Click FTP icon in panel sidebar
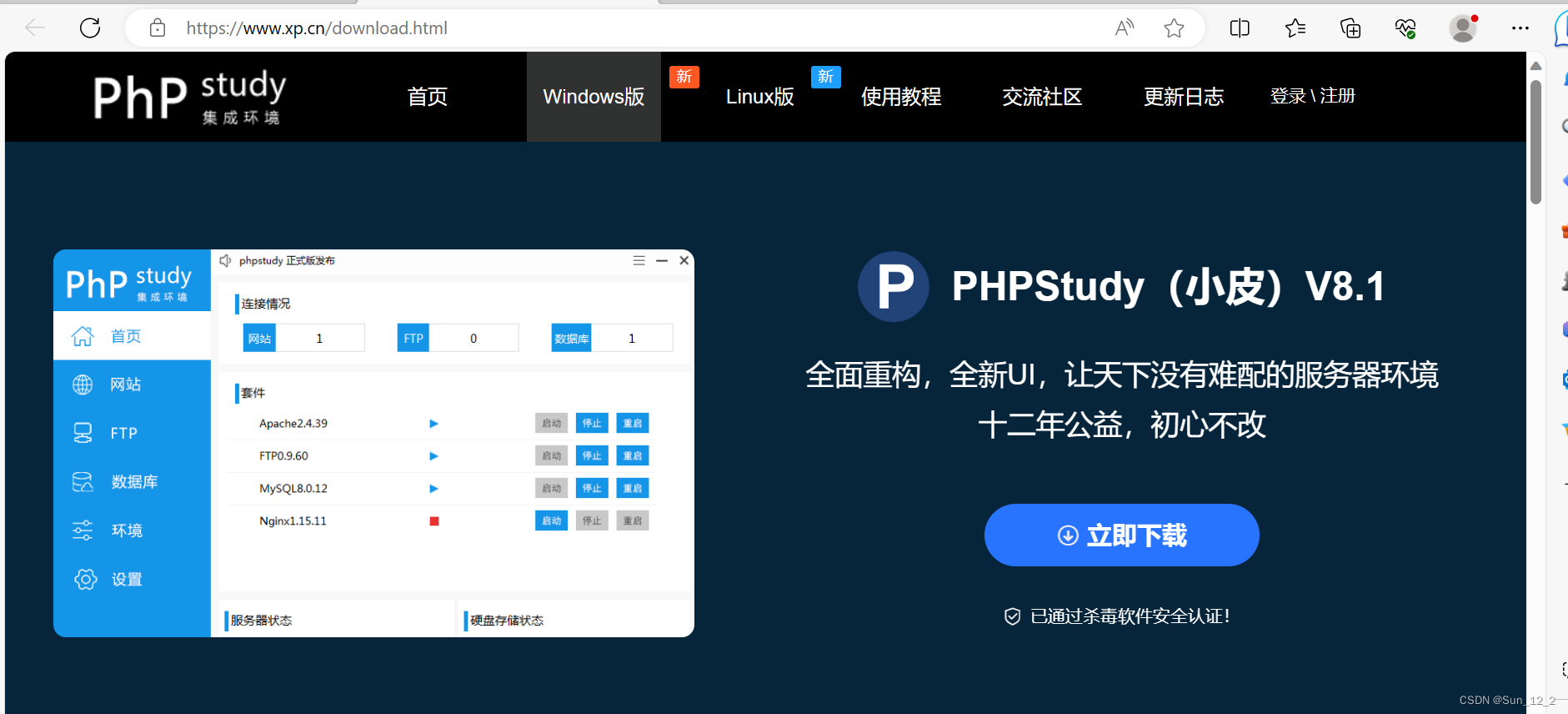Viewport: 1568px width, 714px height. (83, 433)
